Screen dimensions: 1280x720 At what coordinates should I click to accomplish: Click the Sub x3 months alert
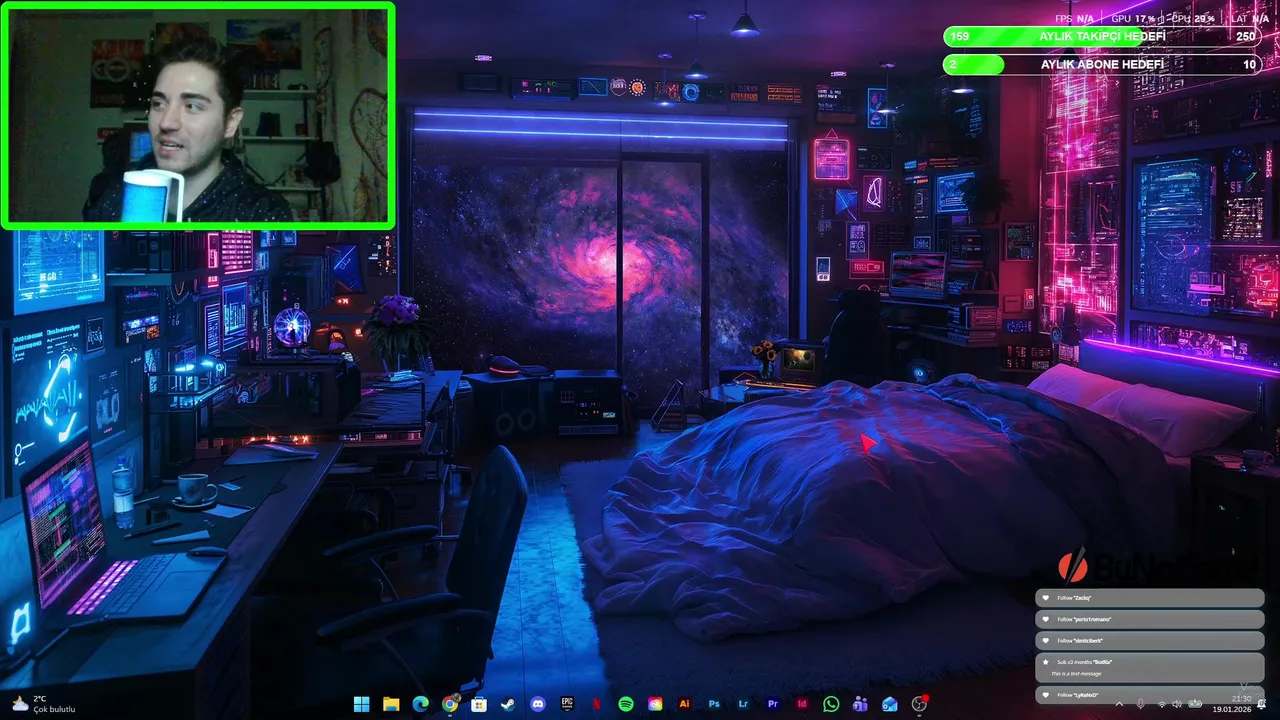1150,668
